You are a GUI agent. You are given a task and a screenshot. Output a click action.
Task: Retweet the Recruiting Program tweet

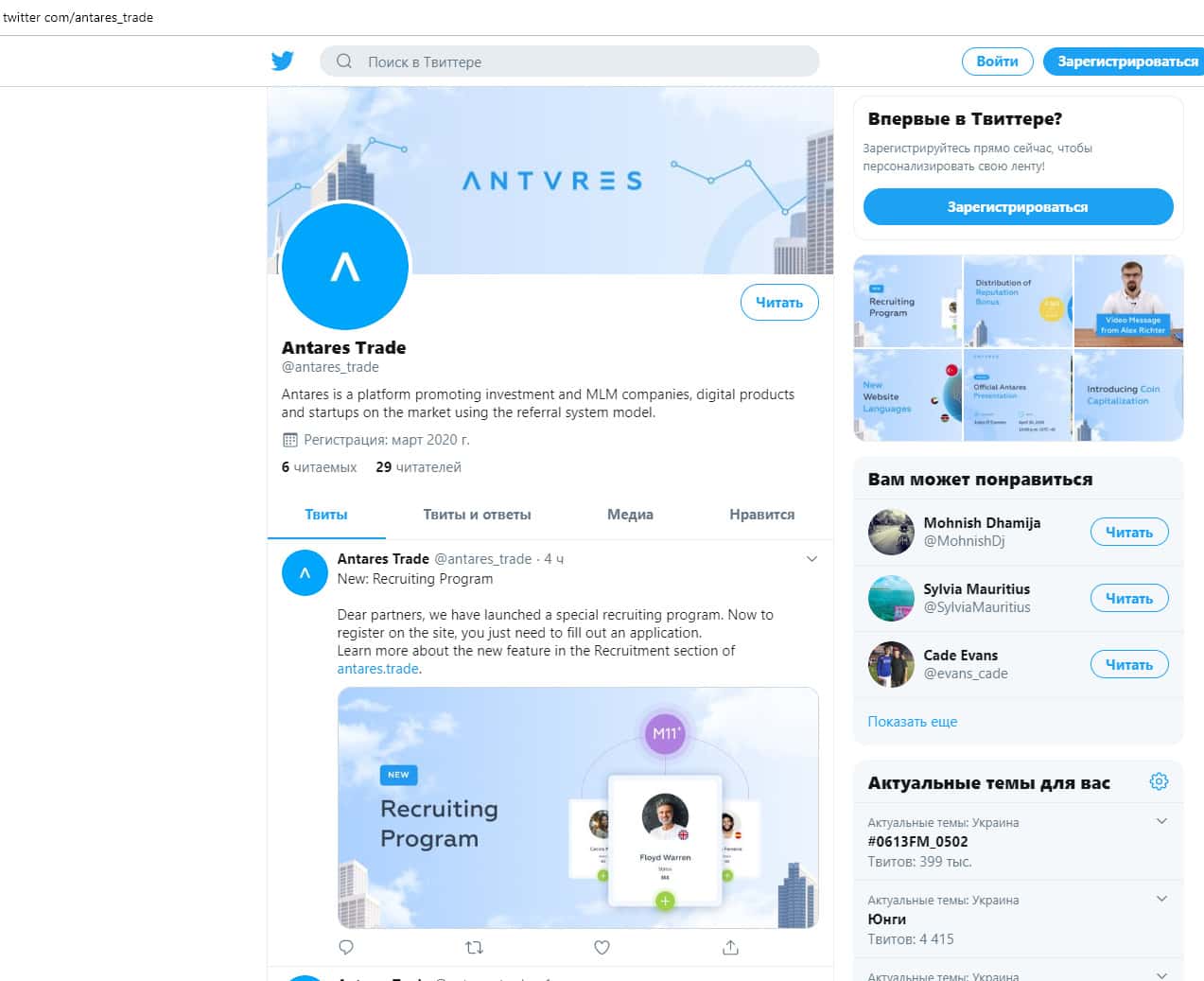(x=475, y=947)
